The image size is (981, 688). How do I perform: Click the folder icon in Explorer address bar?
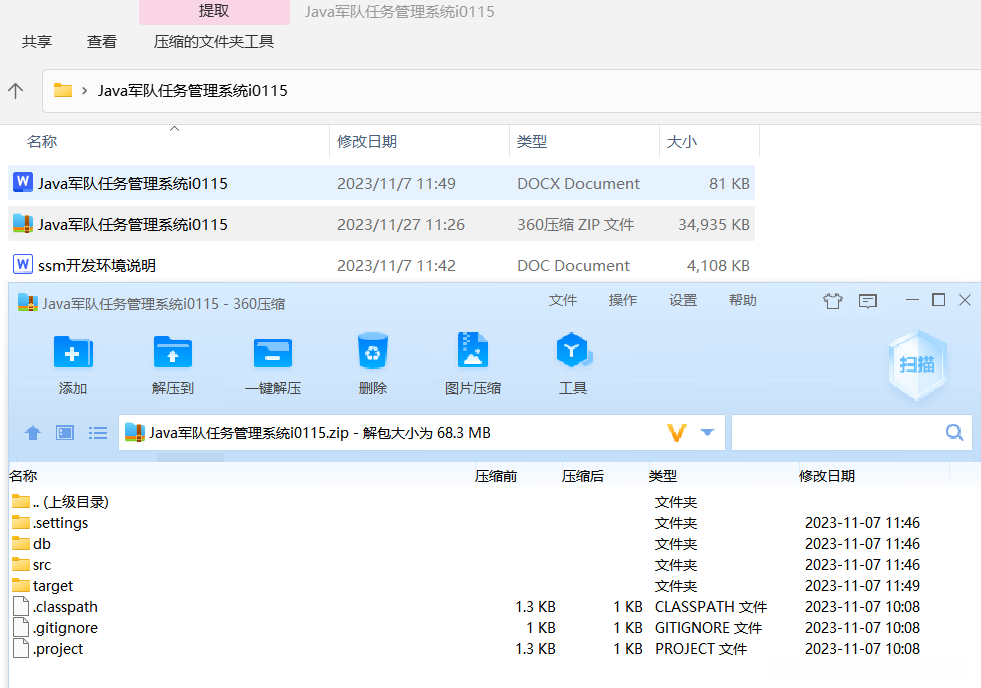tap(63, 91)
